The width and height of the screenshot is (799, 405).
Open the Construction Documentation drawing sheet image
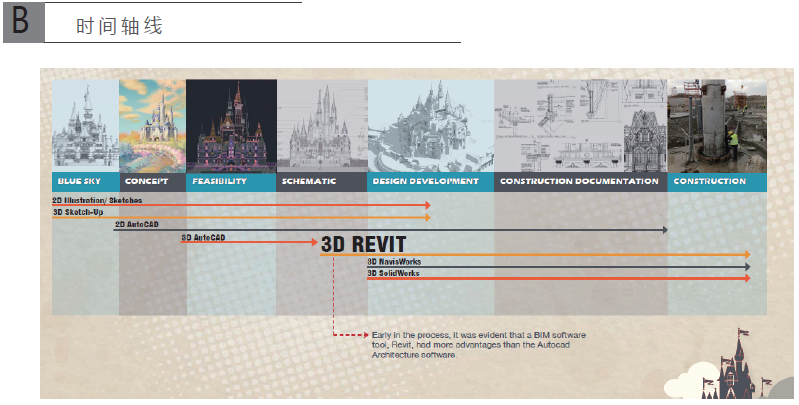(x=580, y=125)
